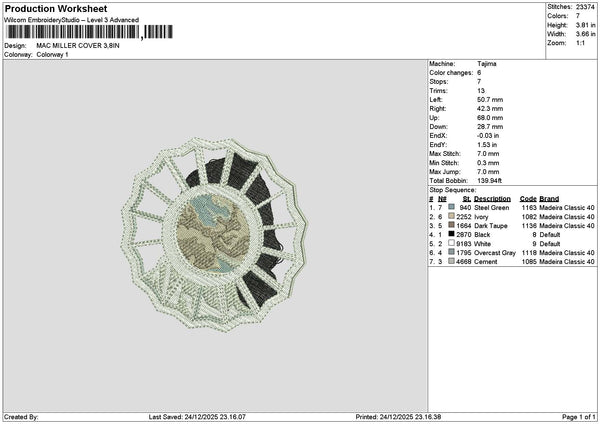600x424 pixels.
Task: Click the 'Production Worksheet' title
Action: [x=56, y=8]
